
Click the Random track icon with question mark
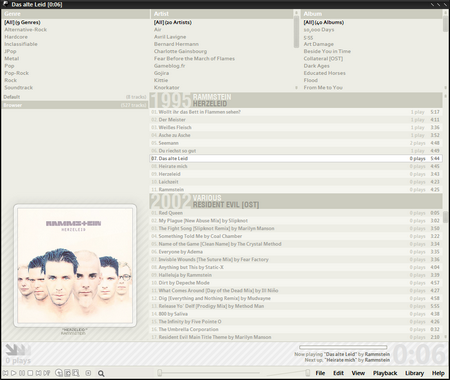[x=46, y=373]
